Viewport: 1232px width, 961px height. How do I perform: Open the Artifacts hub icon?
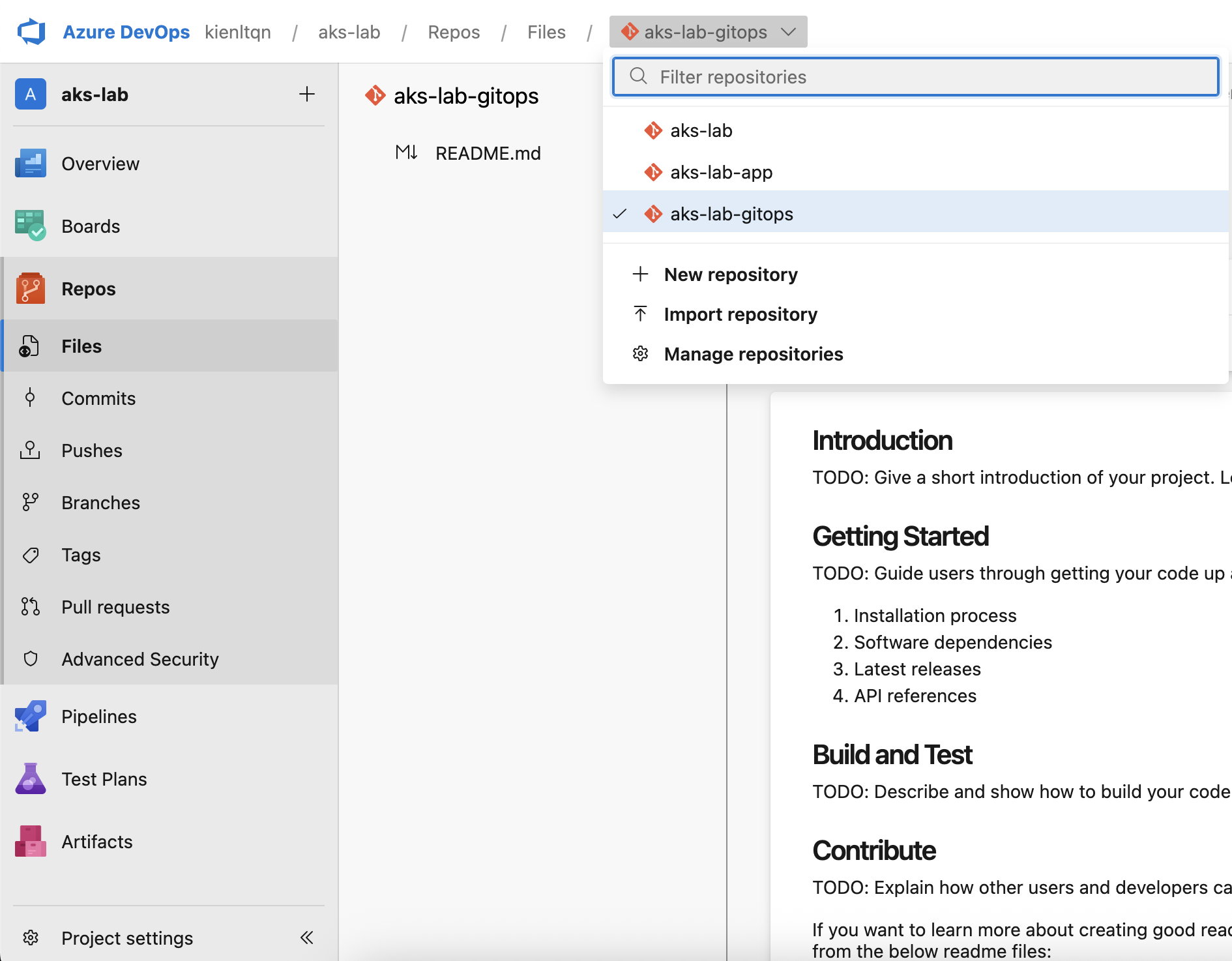tap(31, 841)
